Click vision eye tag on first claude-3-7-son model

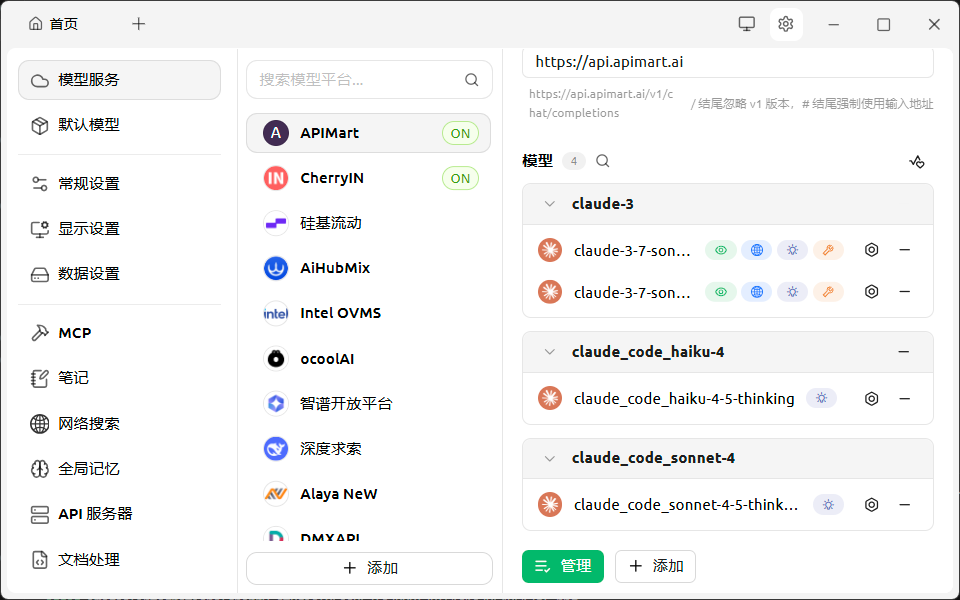(721, 250)
